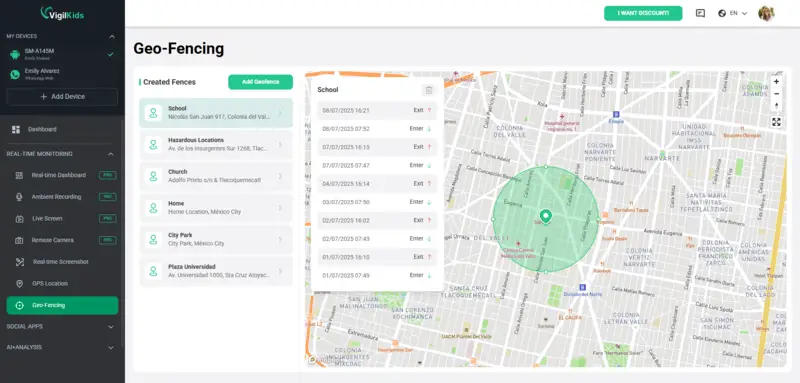Screen dimensions: 800x383
Task: Select the 08/07/2025 16:21 Exit log entry
Action: (x=377, y=110)
